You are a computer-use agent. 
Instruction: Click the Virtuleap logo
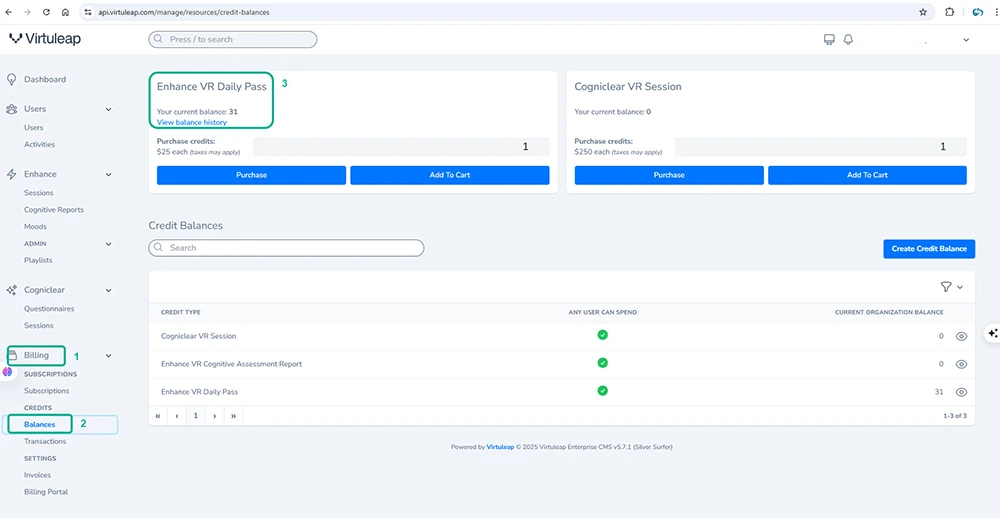click(45, 39)
